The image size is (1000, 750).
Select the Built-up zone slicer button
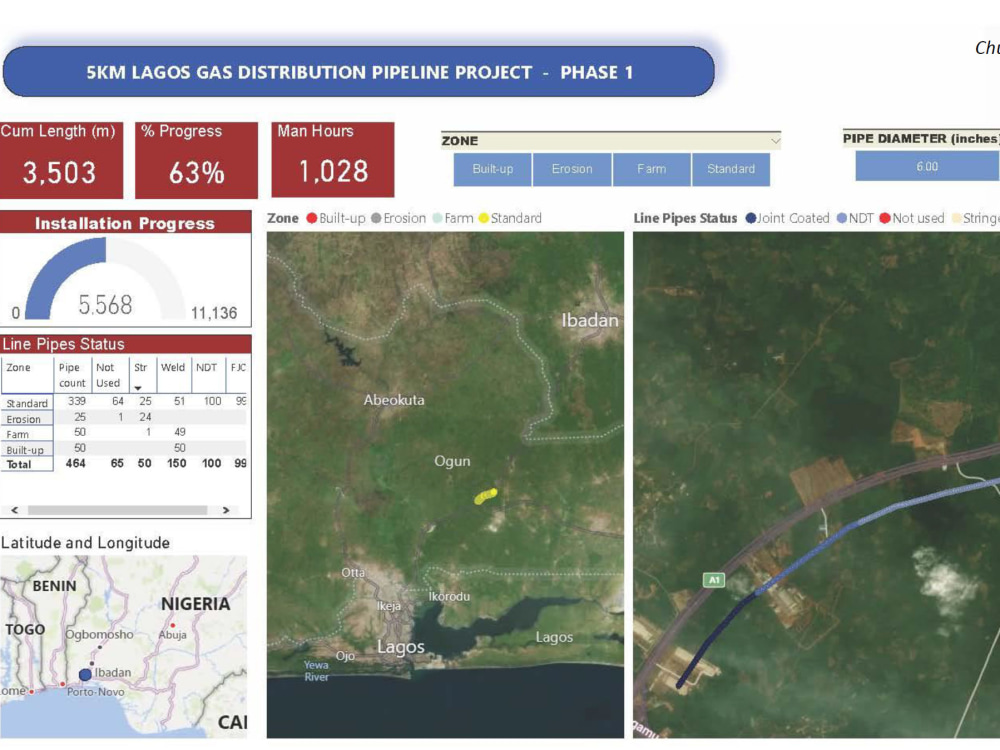pyautogui.click(x=492, y=169)
